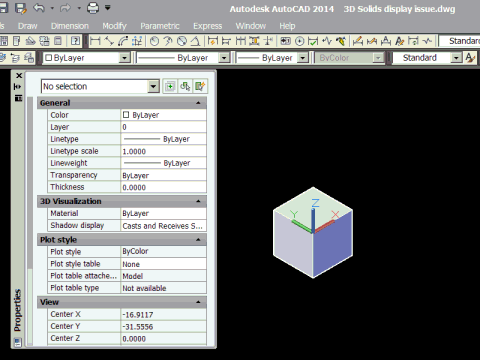Click the Undo arrow icon
480x360 pixels.
[x=39, y=8]
